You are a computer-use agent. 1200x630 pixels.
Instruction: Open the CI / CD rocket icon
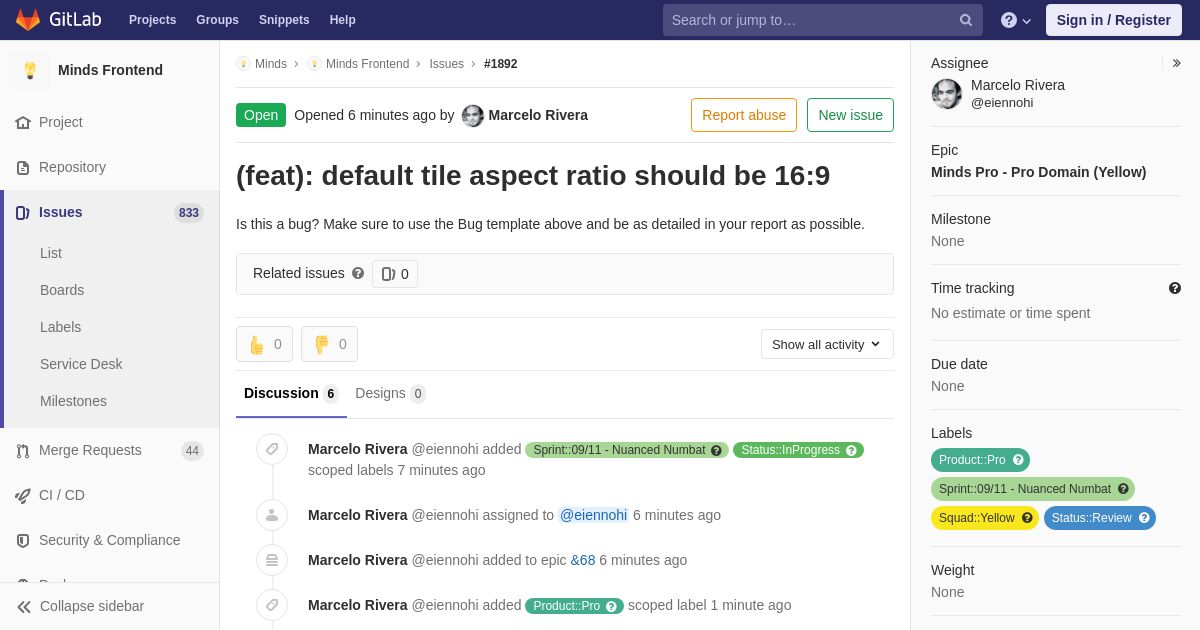(x=23, y=495)
